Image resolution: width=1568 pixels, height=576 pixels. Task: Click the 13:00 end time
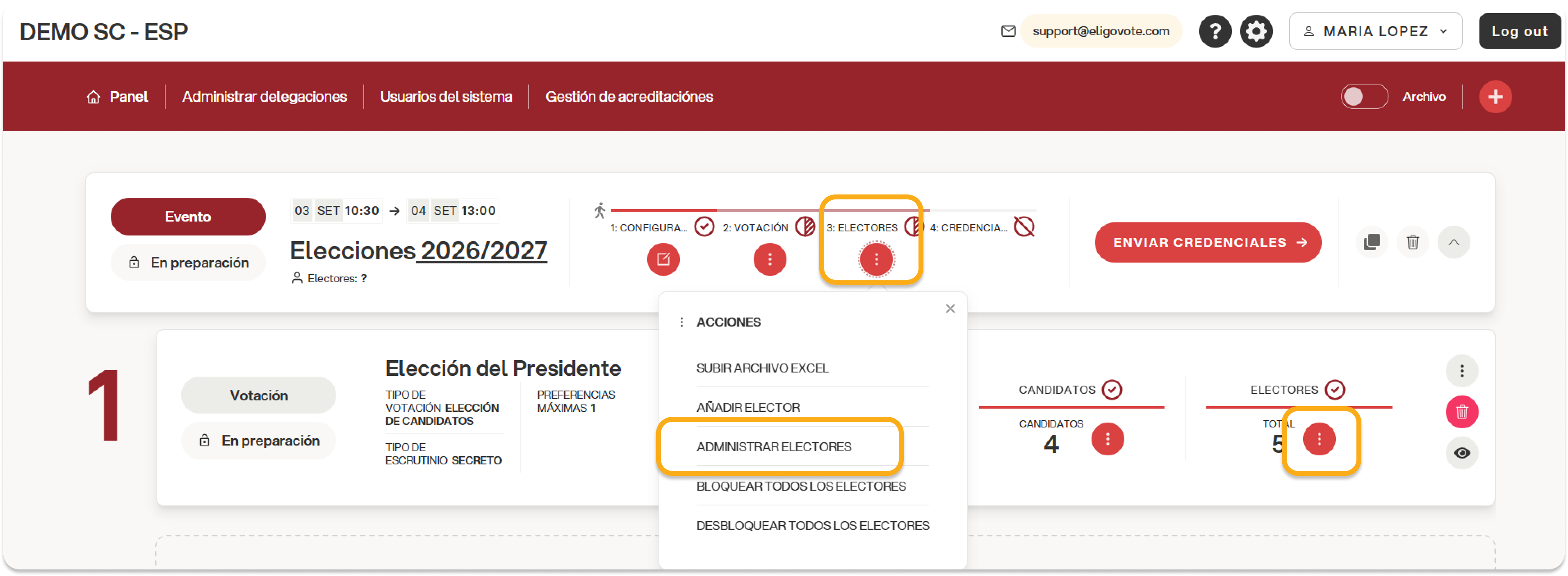point(478,211)
